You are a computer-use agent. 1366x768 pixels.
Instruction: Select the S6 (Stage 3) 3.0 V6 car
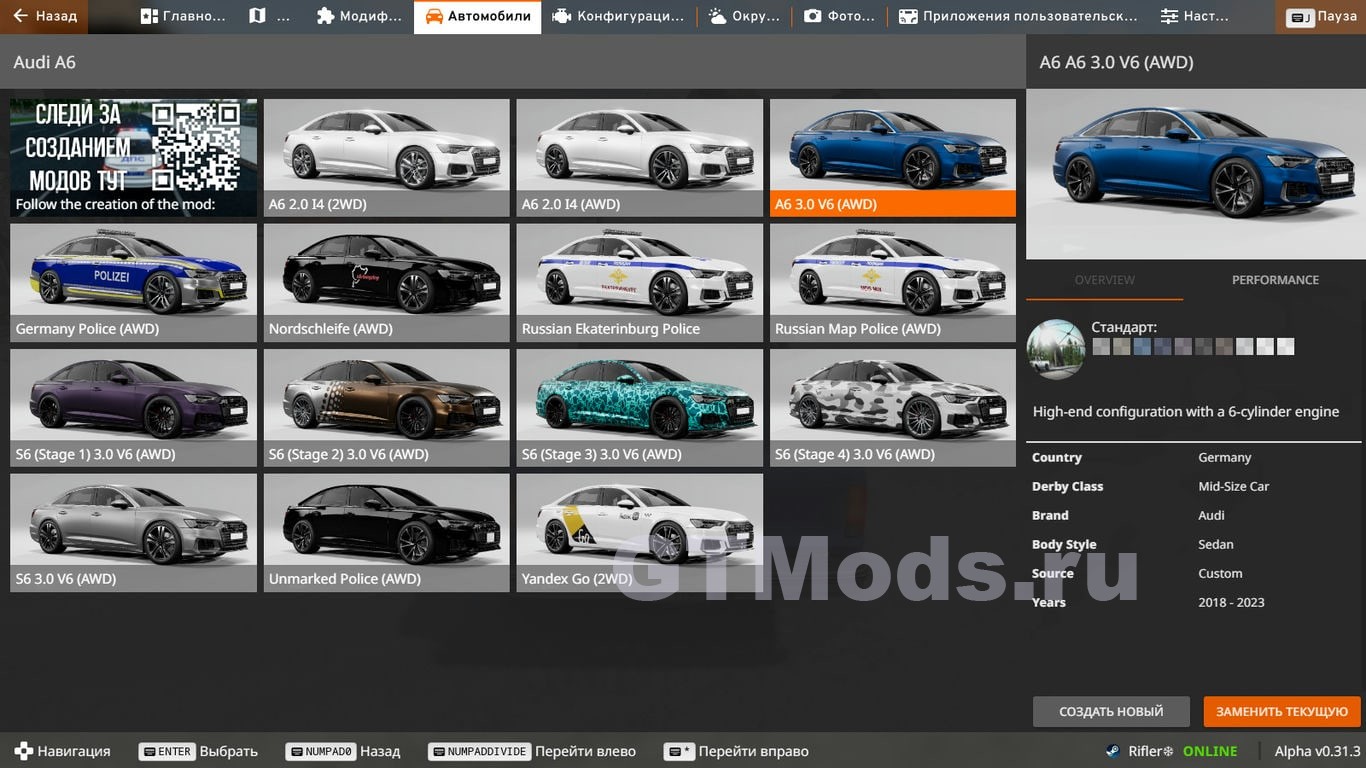point(639,408)
